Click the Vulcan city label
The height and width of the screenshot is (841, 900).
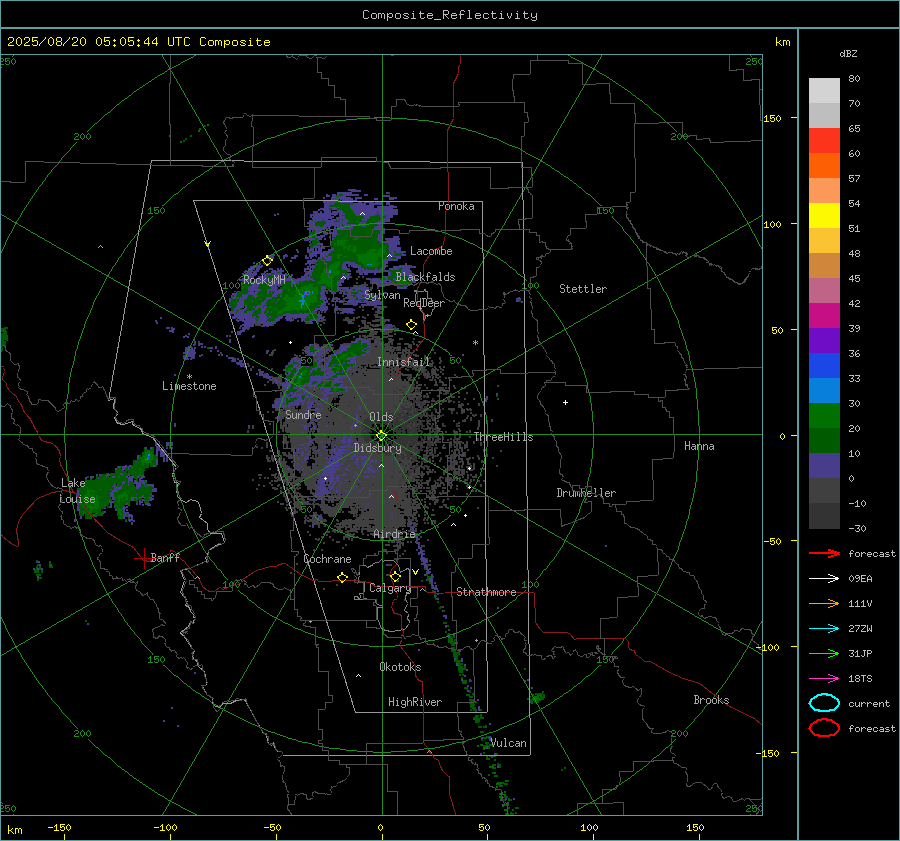pos(508,743)
